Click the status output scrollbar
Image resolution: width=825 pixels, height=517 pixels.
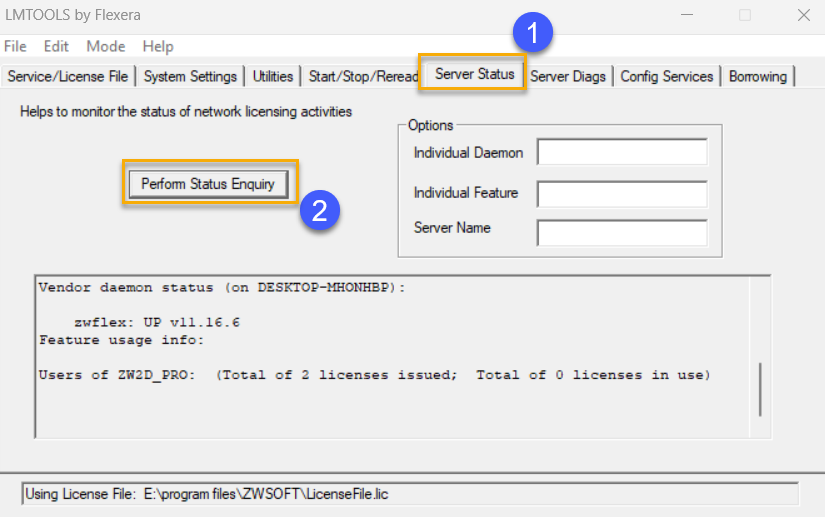(760, 388)
